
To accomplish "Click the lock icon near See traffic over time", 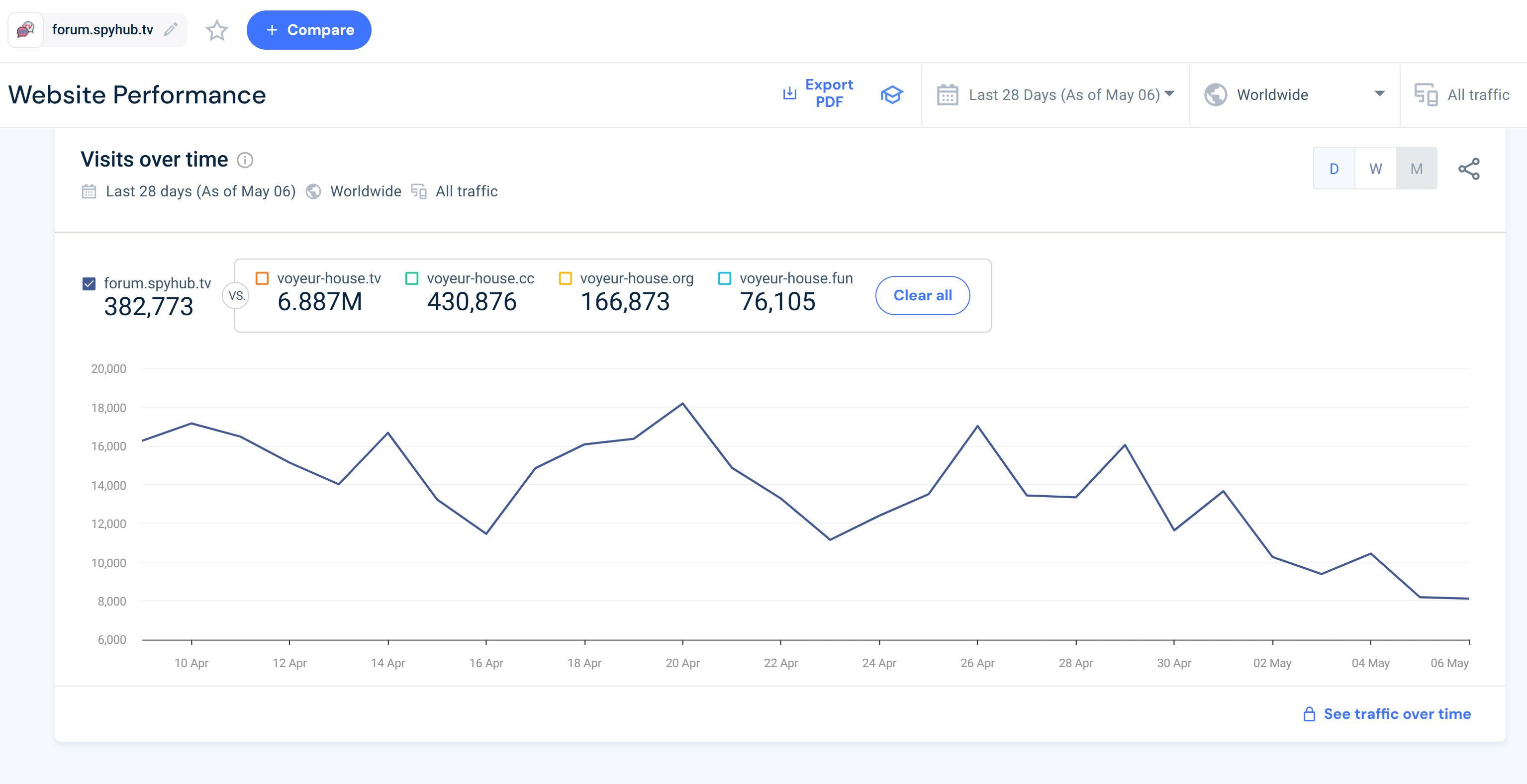I will (1309, 714).
